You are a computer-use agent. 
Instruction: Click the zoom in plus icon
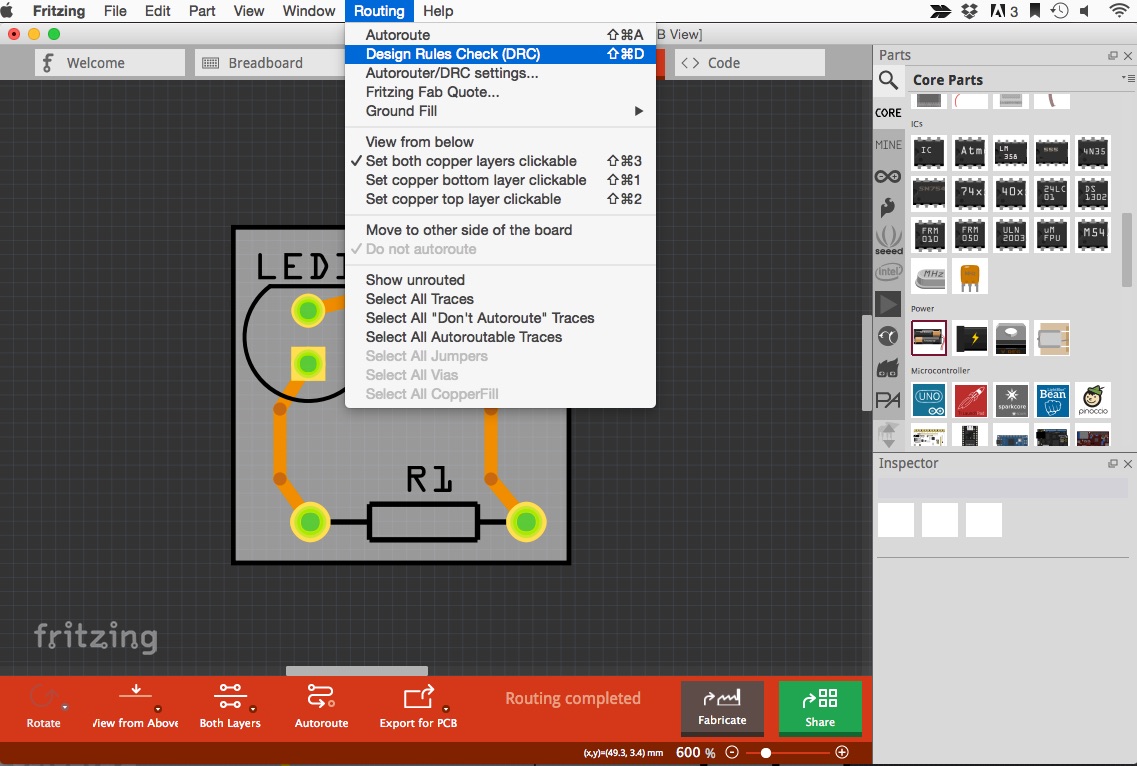842,752
